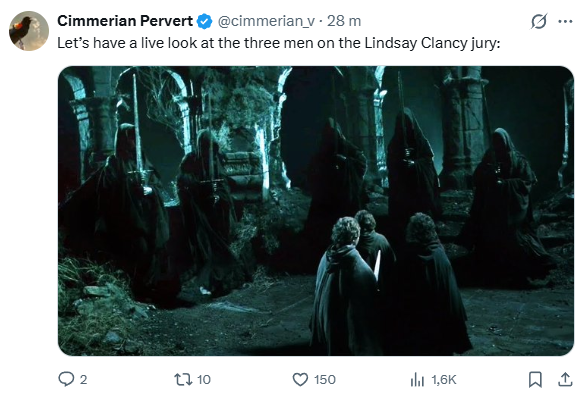
Task: Open the display name Cimmerian Pervert
Action: (x=125, y=21)
